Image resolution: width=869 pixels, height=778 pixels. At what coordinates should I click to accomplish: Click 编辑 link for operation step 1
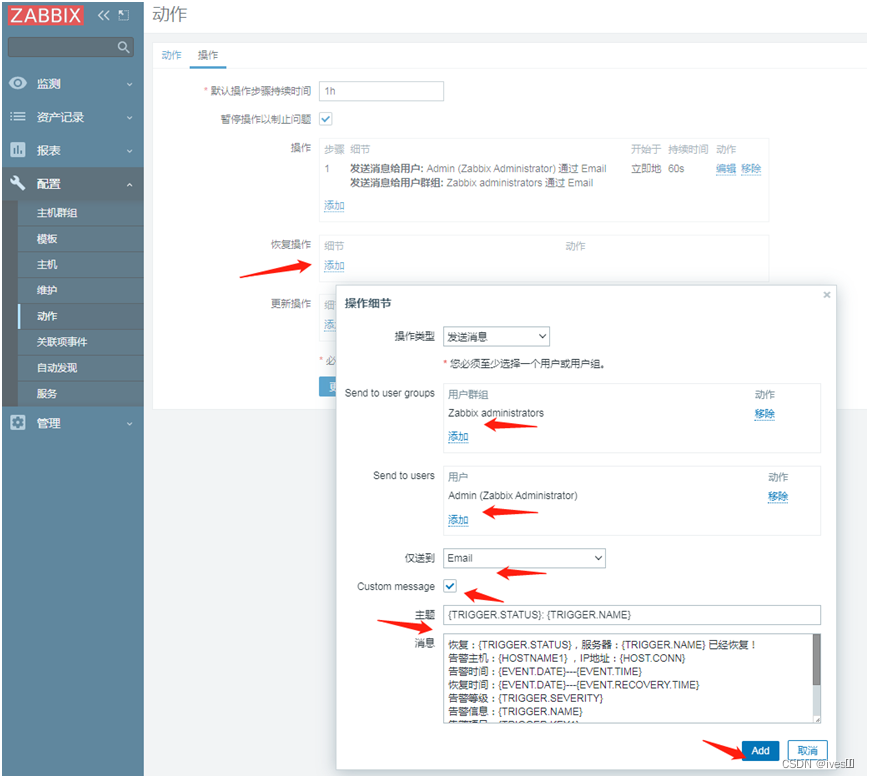pyautogui.click(x=725, y=168)
